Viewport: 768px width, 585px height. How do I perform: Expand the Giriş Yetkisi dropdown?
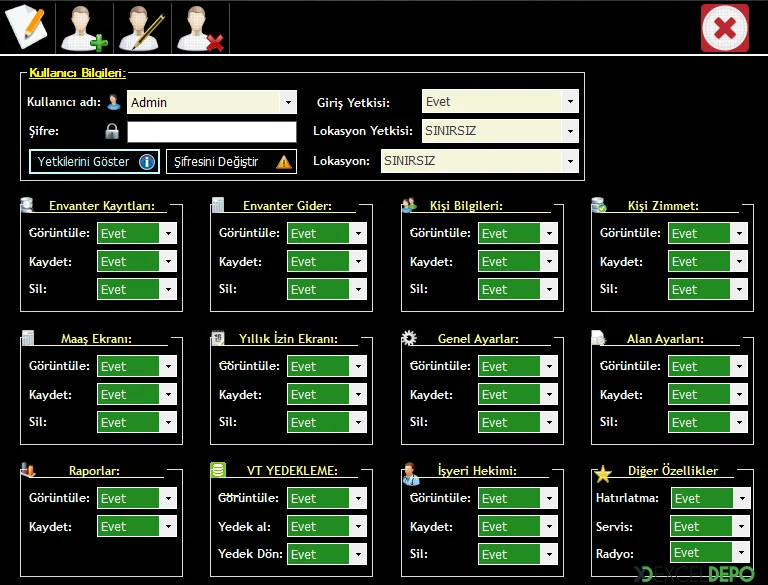pos(569,102)
